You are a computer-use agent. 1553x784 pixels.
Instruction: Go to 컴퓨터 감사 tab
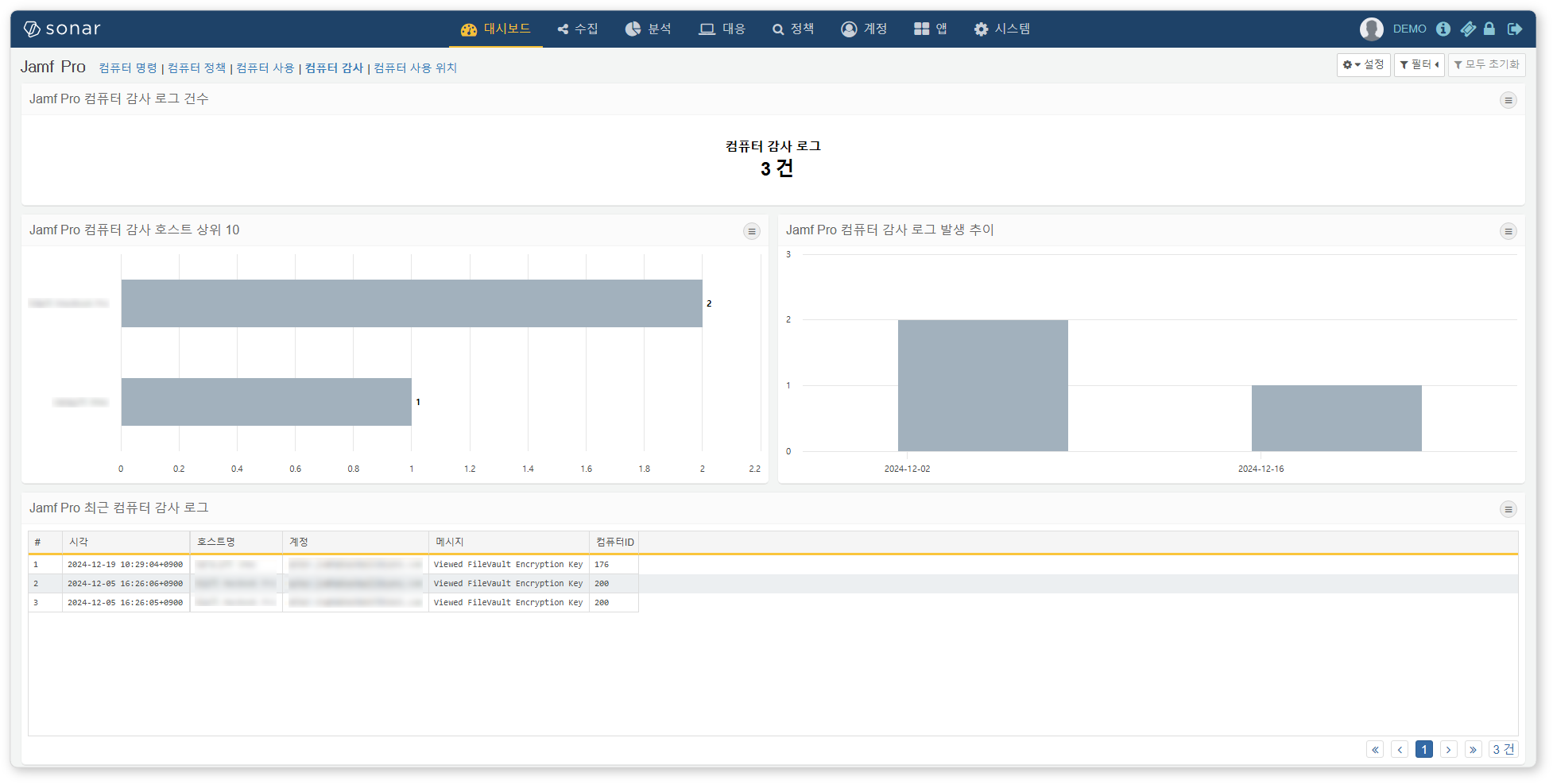pos(335,68)
